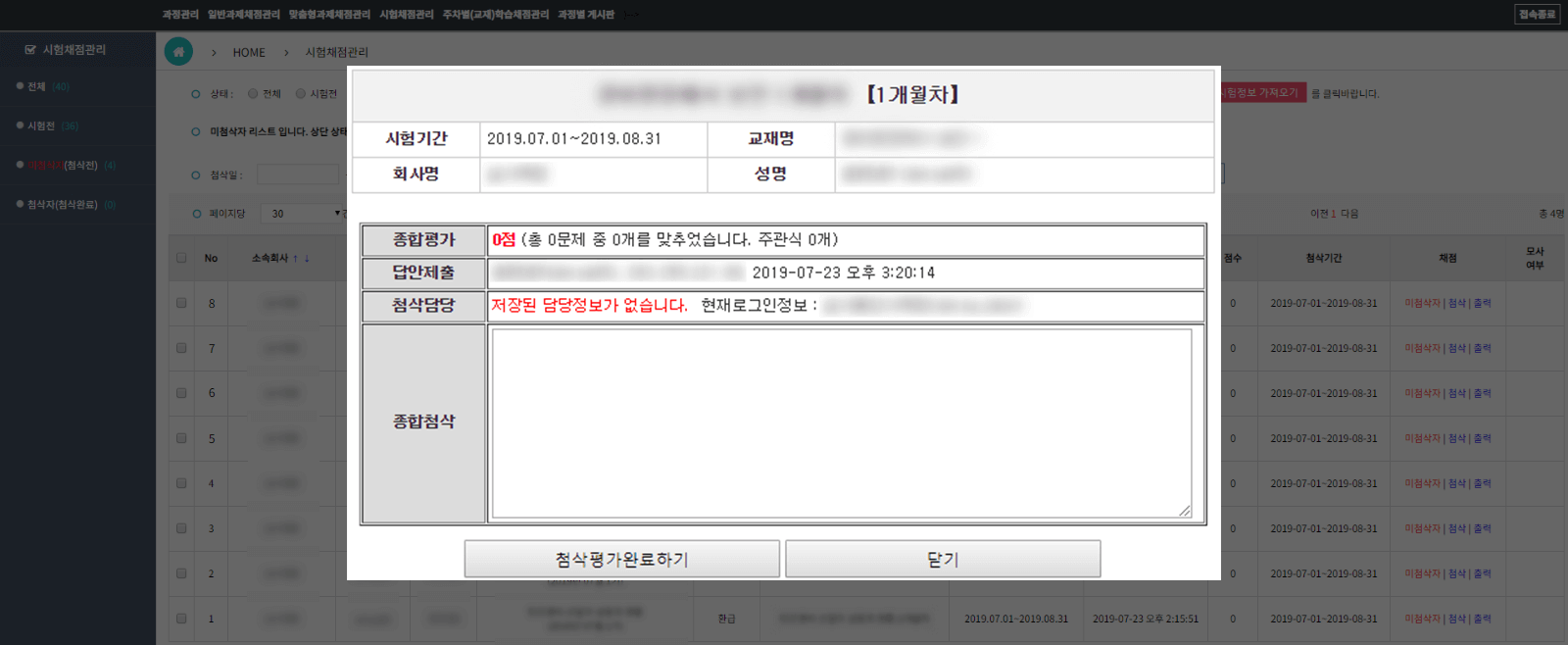The height and width of the screenshot is (645, 1568).
Task: Click the 답안제출 timestamp 2019-07-23 오후 3:20:14
Action: tap(844, 273)
